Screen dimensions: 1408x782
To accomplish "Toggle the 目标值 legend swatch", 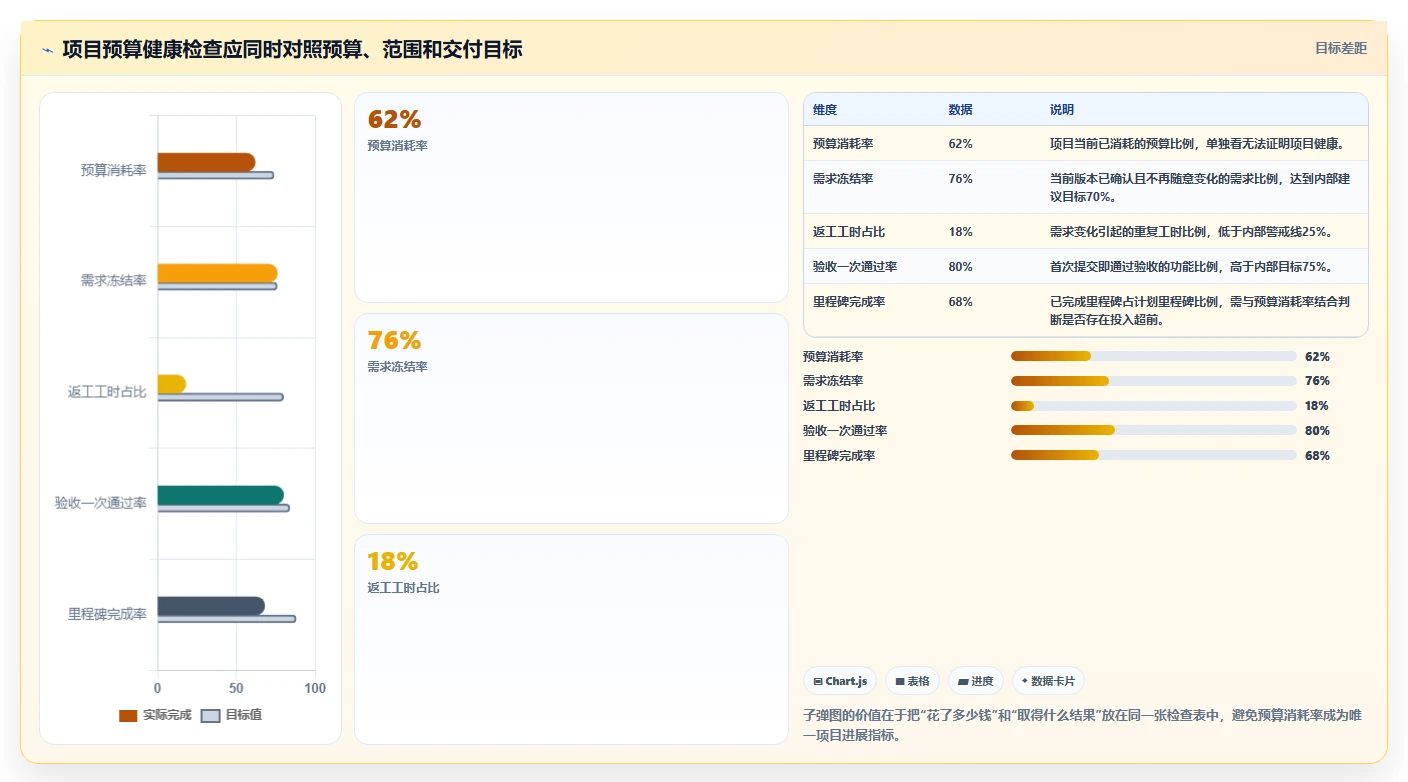I will [x=210, y=715].
